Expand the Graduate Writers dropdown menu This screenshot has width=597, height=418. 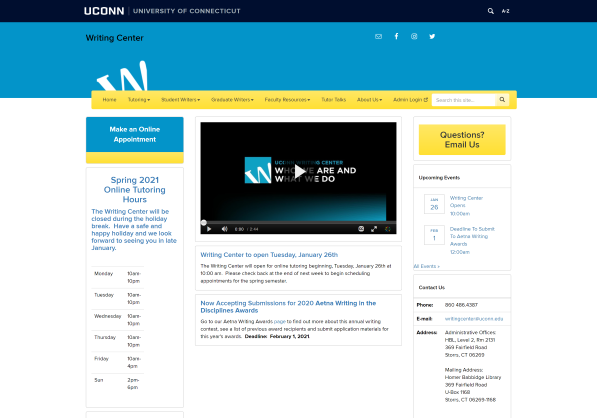(x=232, y=100)
